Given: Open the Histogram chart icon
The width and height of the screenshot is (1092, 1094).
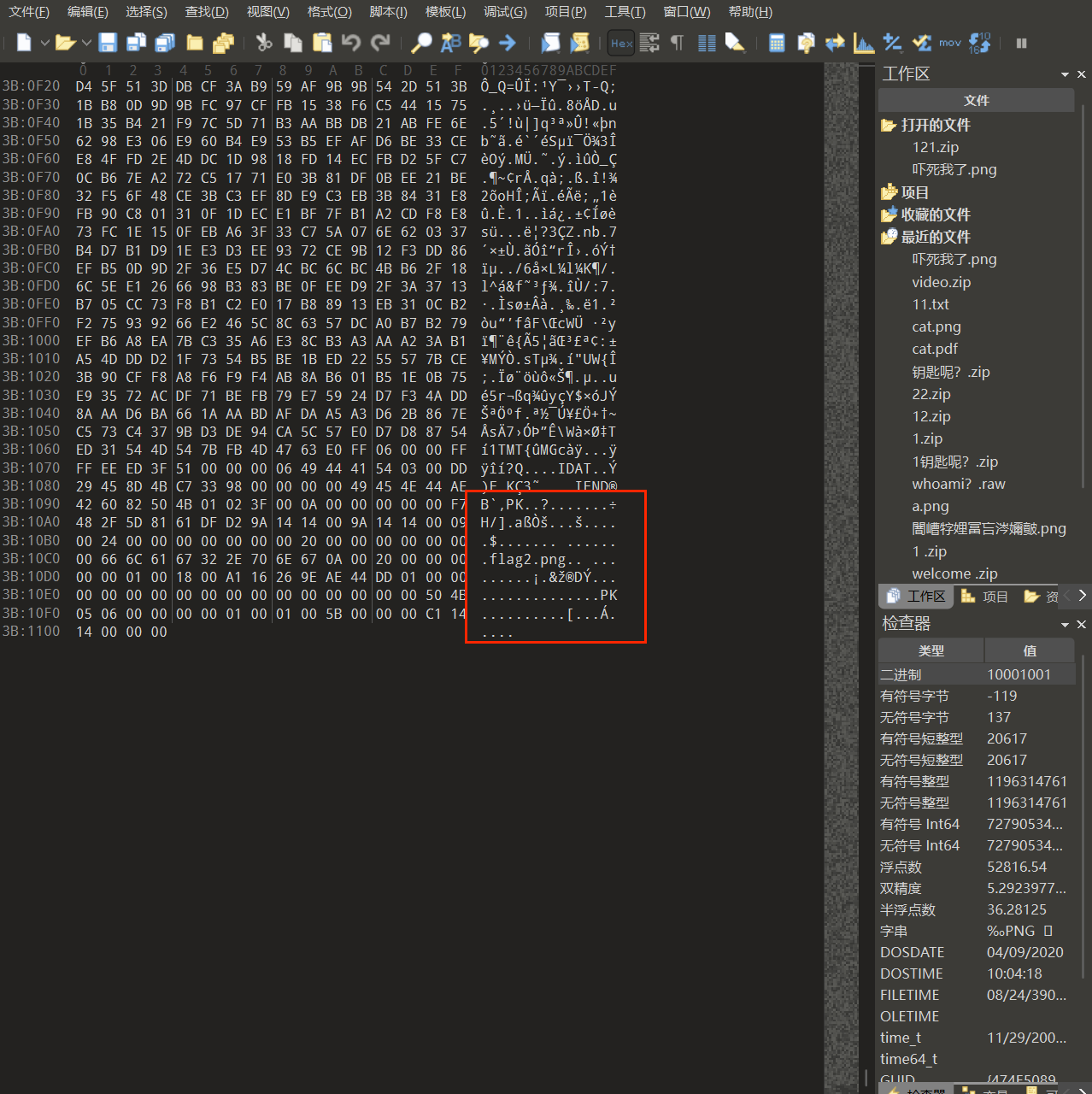Looking at the screenshot, I should 864,43.
